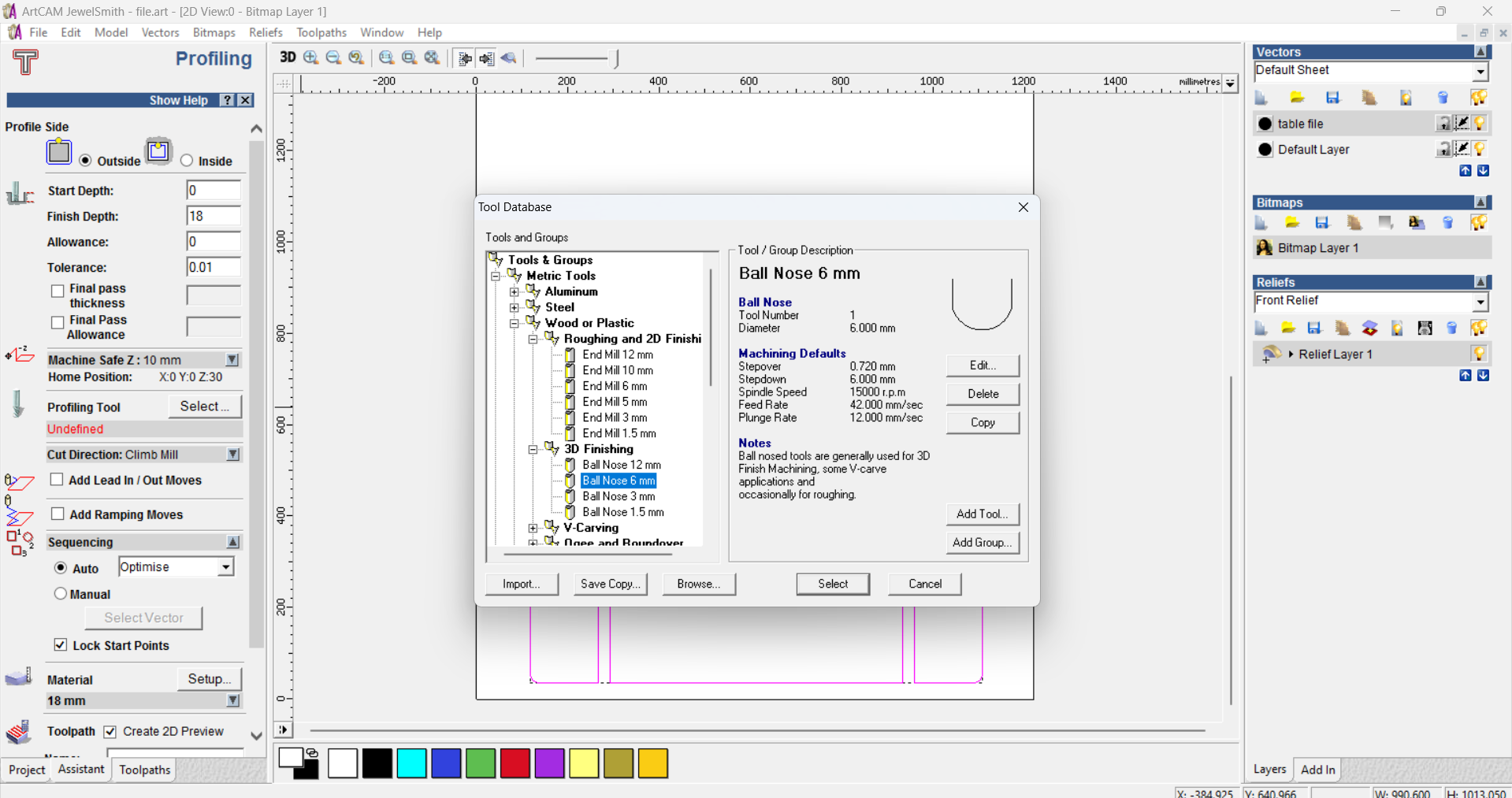The image size is (1512, 798).
Task: Click the blue preview relief magnifier icon
Action: point(508,58)
